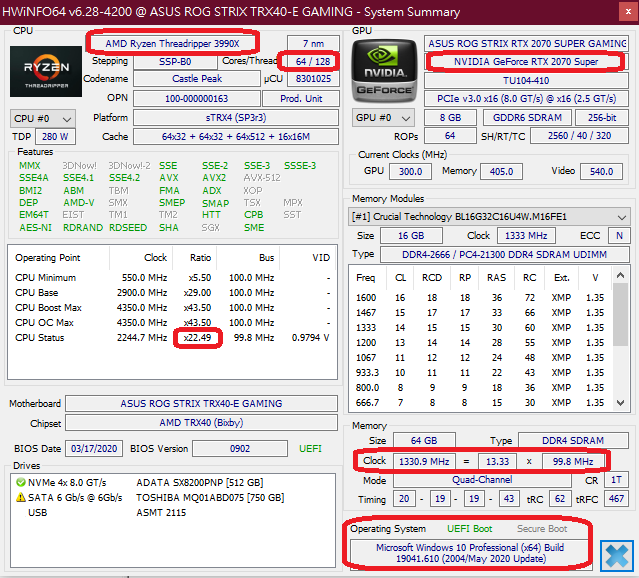Click the 1T command rate field

tap(616, 480)
